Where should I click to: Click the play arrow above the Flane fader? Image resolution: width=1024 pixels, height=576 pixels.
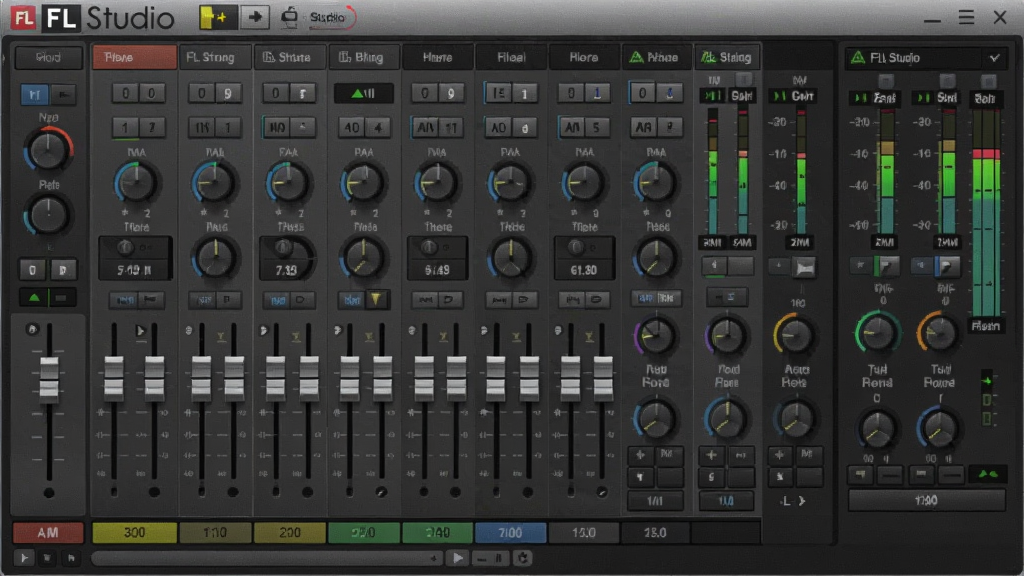coord(140,331)
